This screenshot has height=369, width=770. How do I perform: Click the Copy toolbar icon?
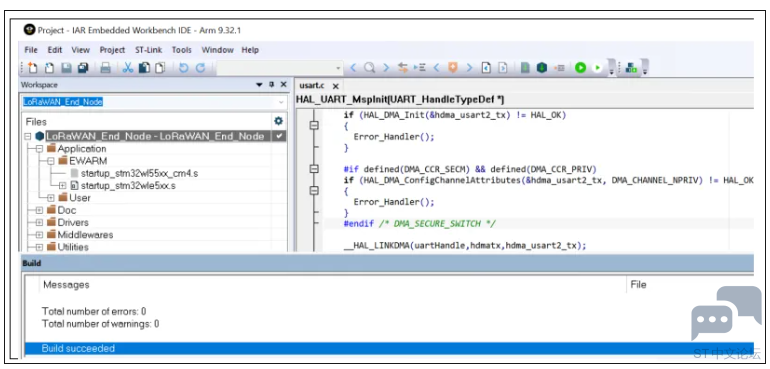[144, 68]
